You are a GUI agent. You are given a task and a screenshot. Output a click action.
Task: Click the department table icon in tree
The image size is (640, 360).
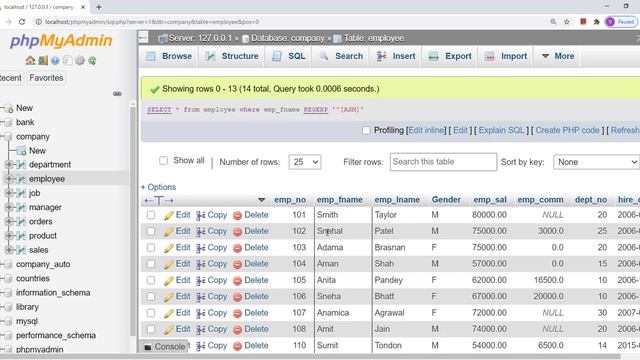click(21, 164)
